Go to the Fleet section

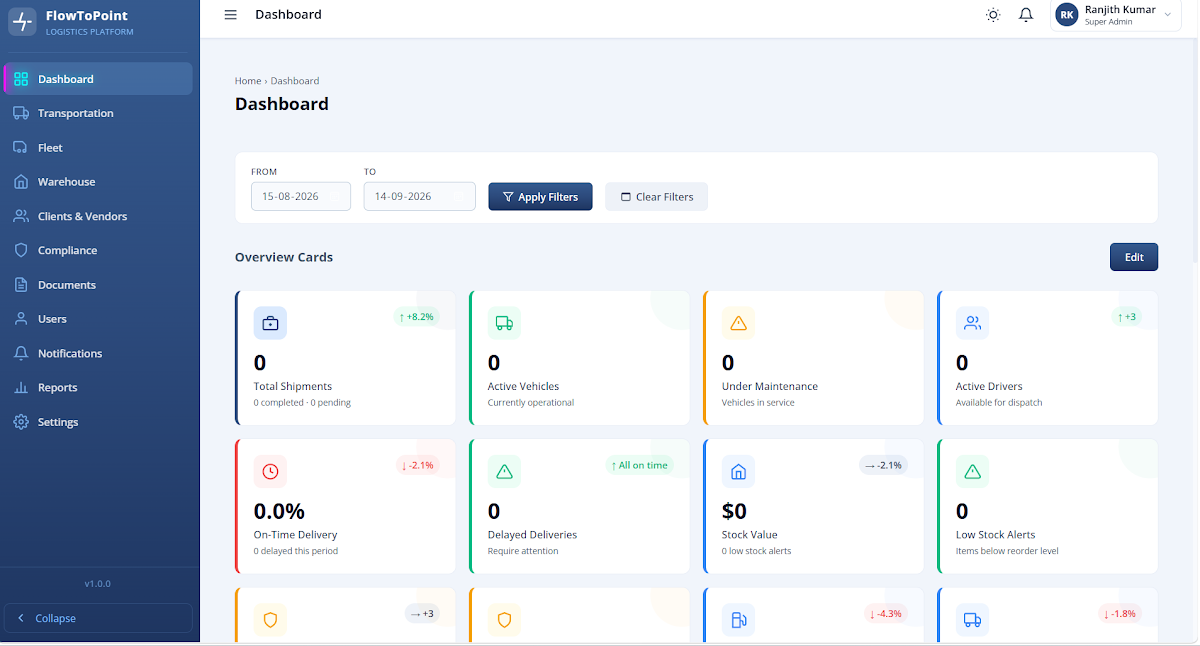[98, 148]
